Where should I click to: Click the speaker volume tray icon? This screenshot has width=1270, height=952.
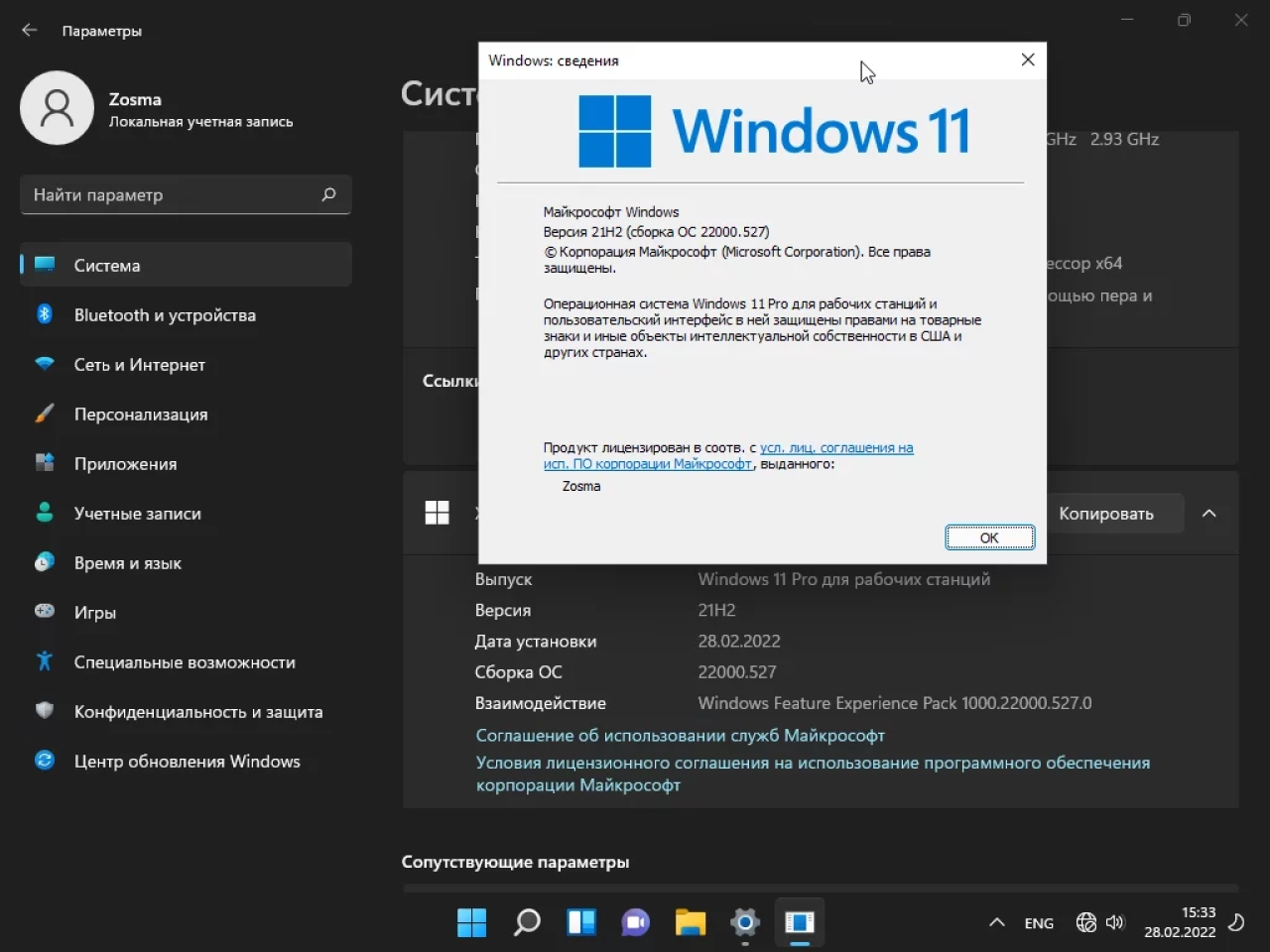tap(1115, 923)
